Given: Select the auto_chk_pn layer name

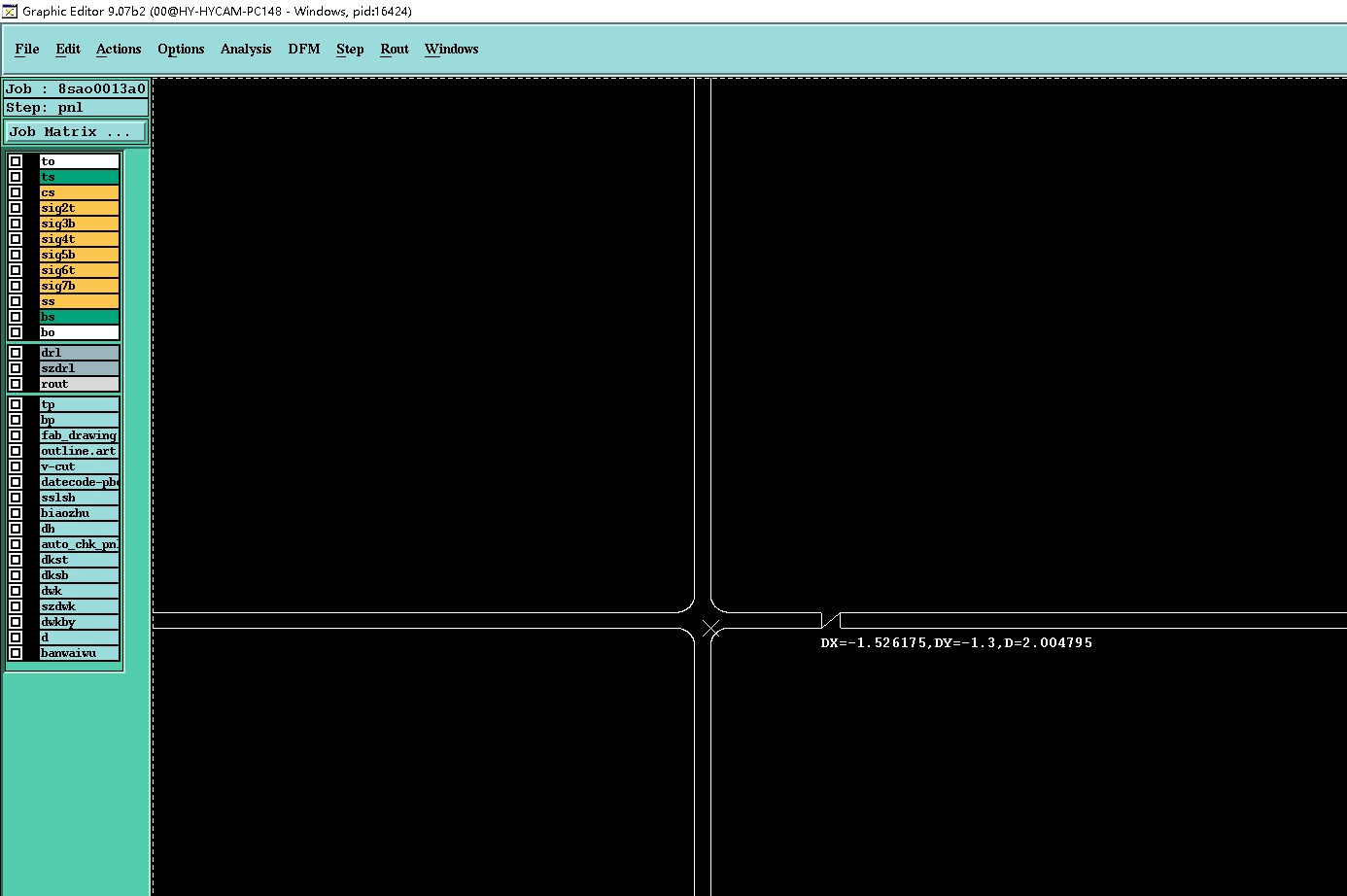Looking at the screenshot, I should coord(79,544).
